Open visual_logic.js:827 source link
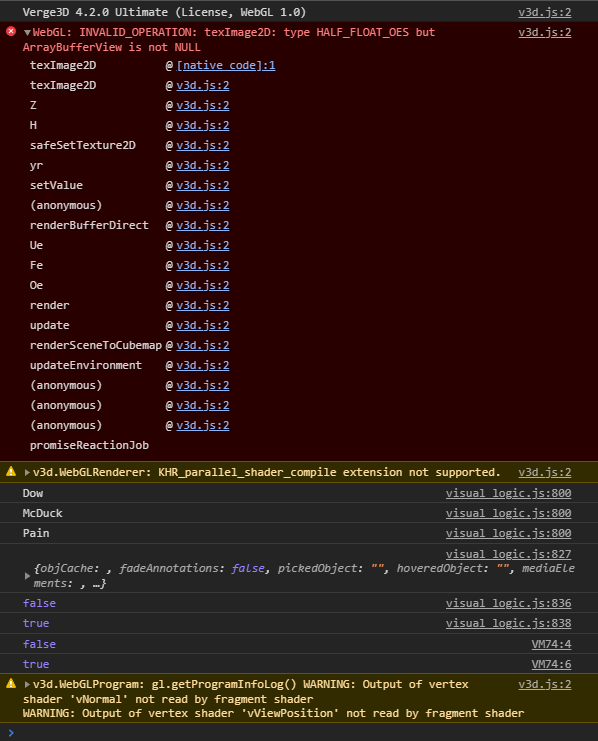 click(x=508, y=554)
